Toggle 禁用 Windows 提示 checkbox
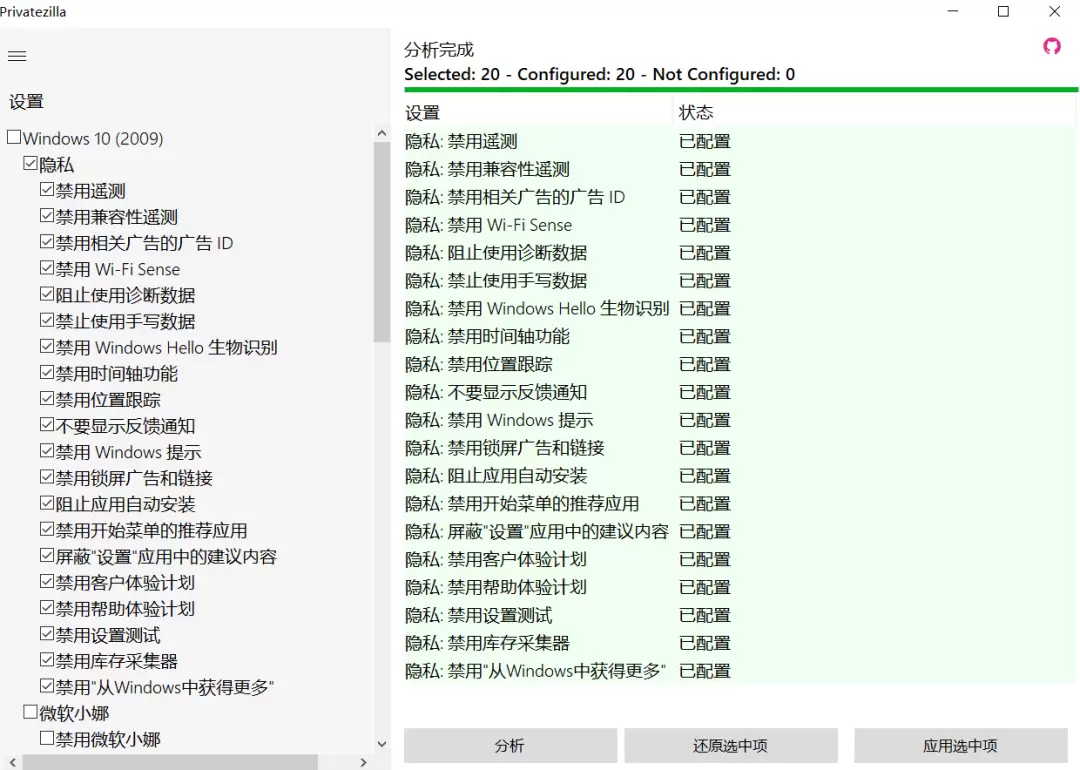Viewport: 1080px width, 770px height. tap(47, 451)
